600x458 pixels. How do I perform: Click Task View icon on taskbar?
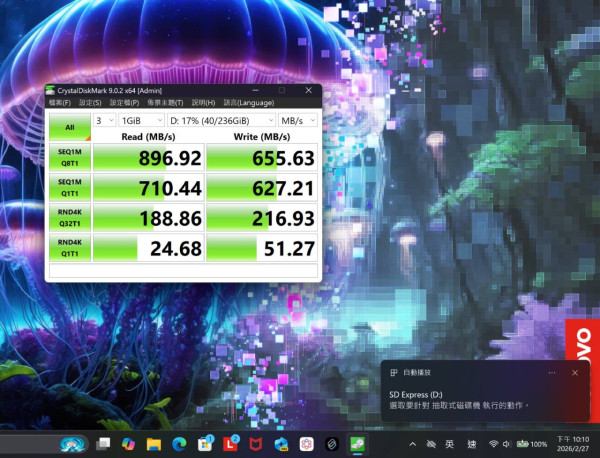[x=103, y=444]
